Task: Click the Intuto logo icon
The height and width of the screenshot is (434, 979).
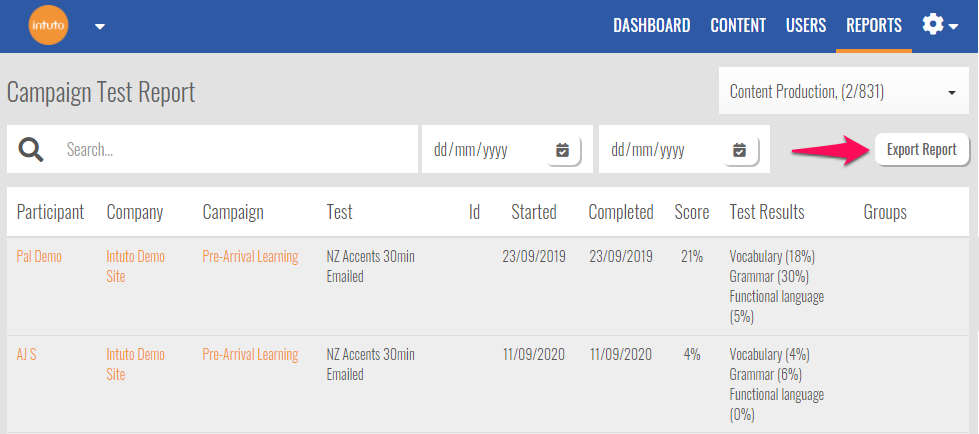Action: click(x=46, y=26)
